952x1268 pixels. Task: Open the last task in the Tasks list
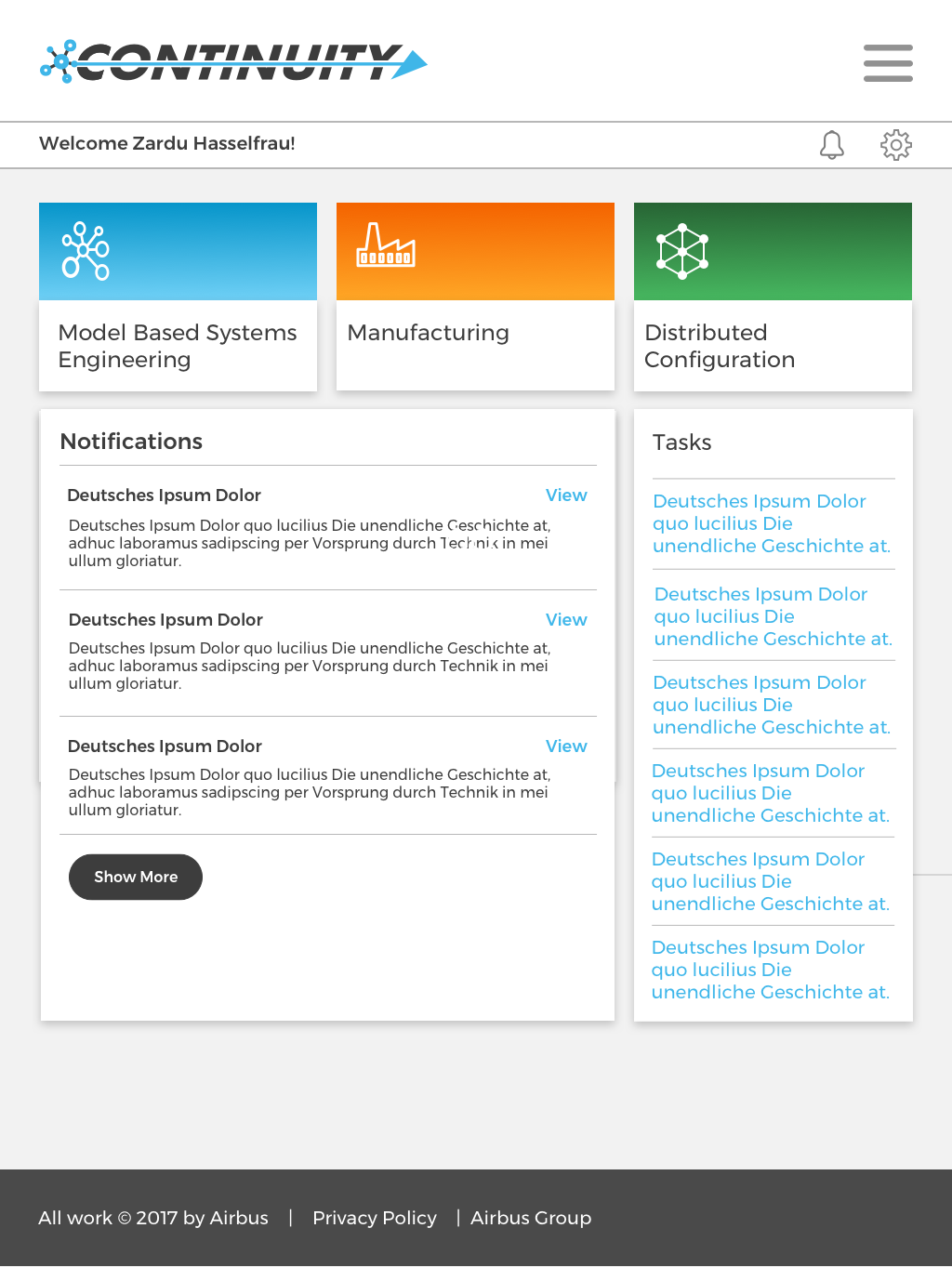point(771,970)
